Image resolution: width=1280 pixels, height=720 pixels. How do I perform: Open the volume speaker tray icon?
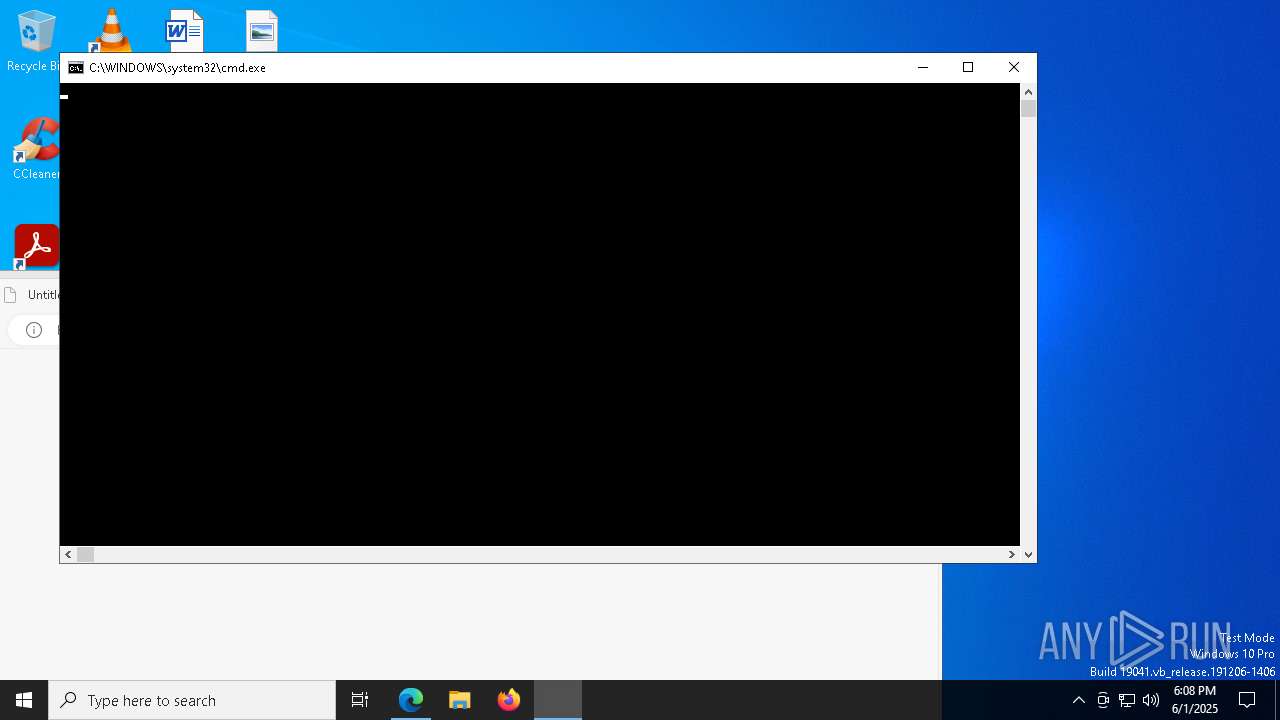1151,700
